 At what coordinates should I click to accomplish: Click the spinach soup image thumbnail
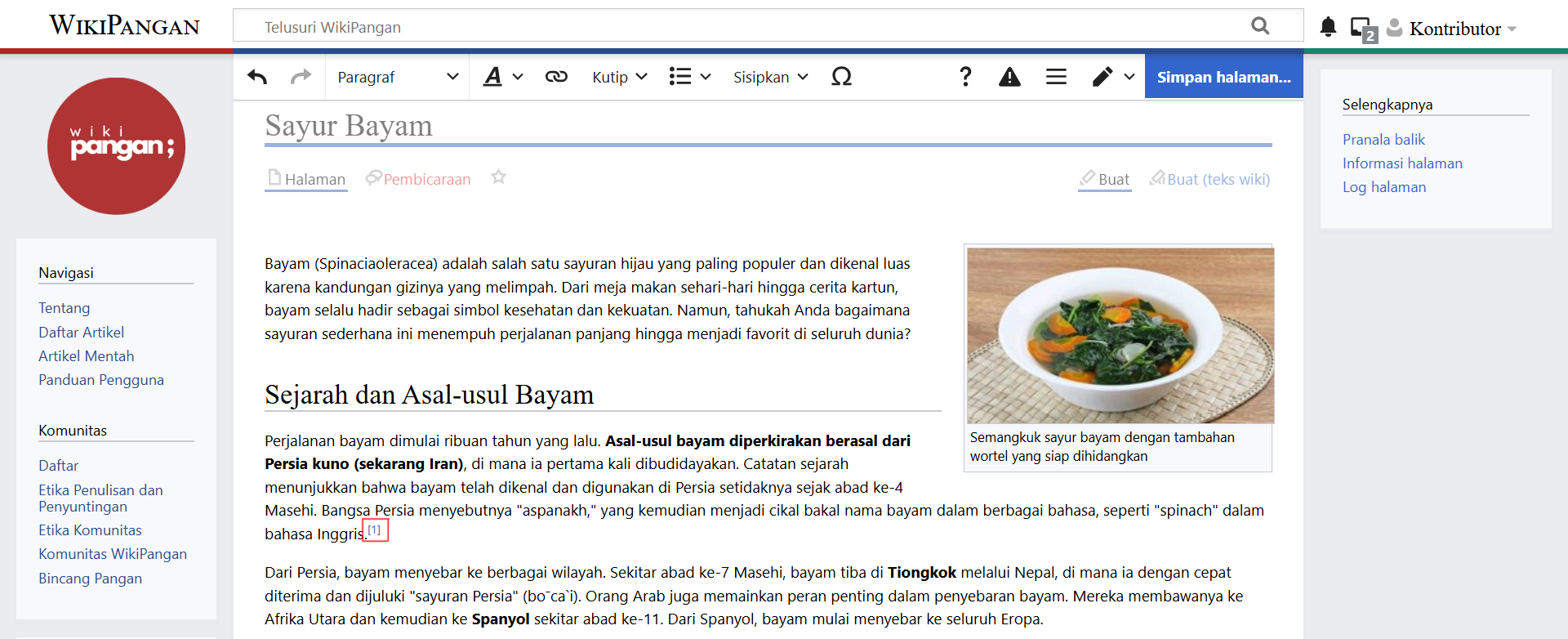pyautogui.click(x=1120, y=335)
